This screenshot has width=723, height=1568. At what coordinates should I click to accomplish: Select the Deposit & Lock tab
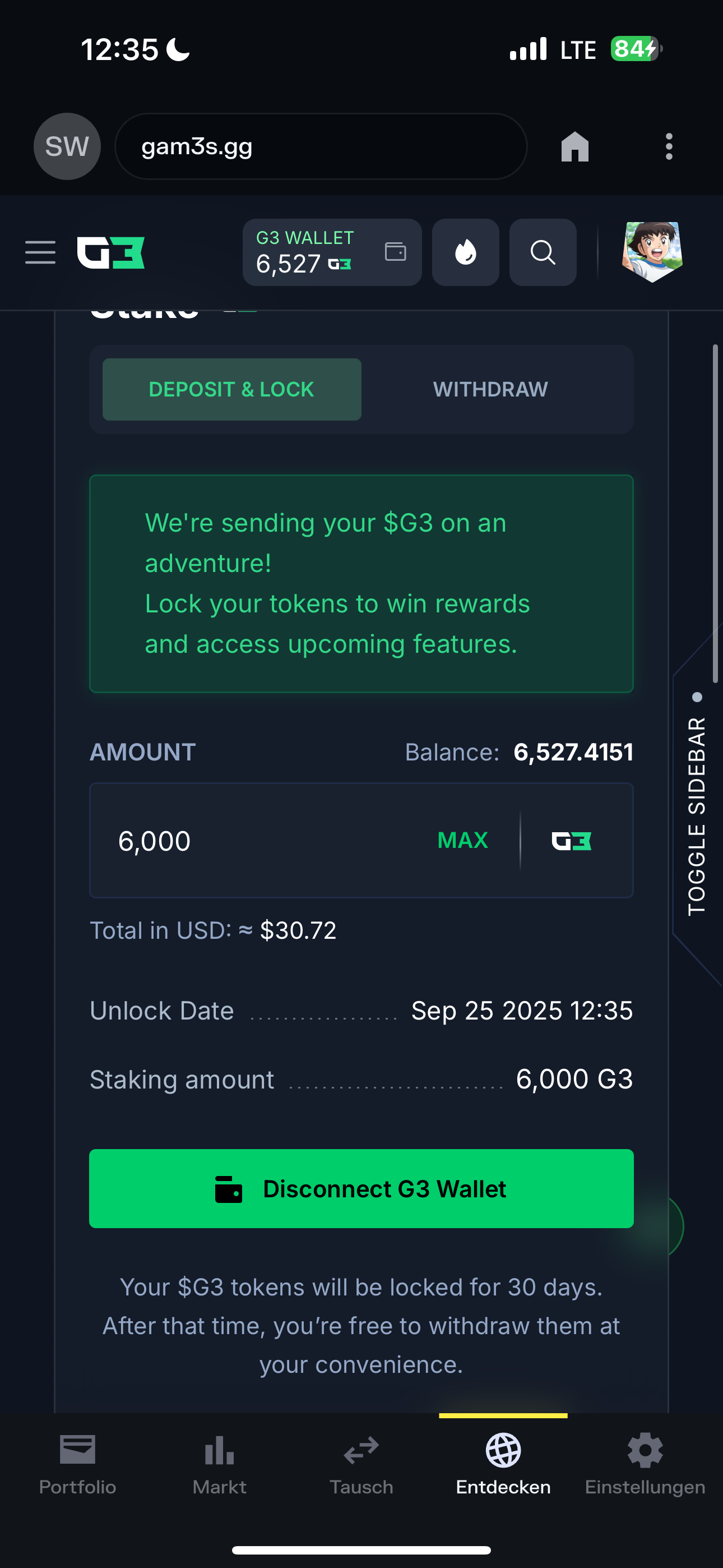click(232, 390)
